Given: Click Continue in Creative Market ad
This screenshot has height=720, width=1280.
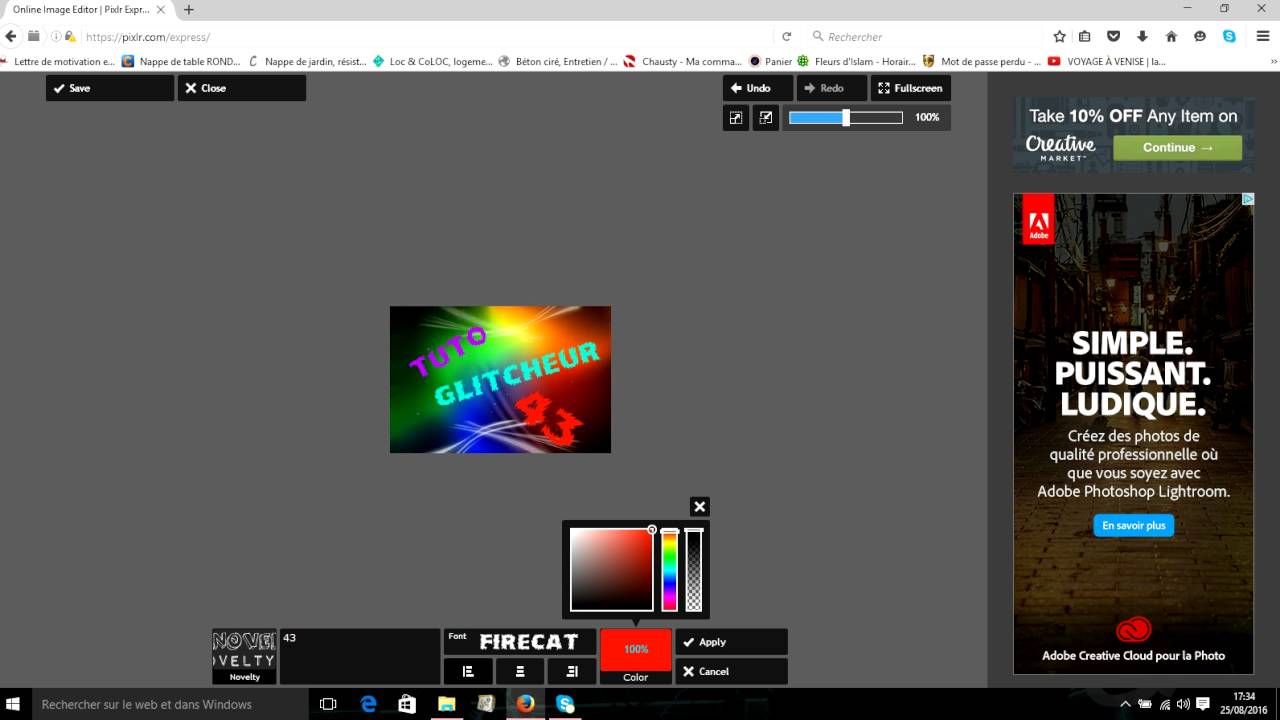Looking at the screenshot, I should point(1178,147).
